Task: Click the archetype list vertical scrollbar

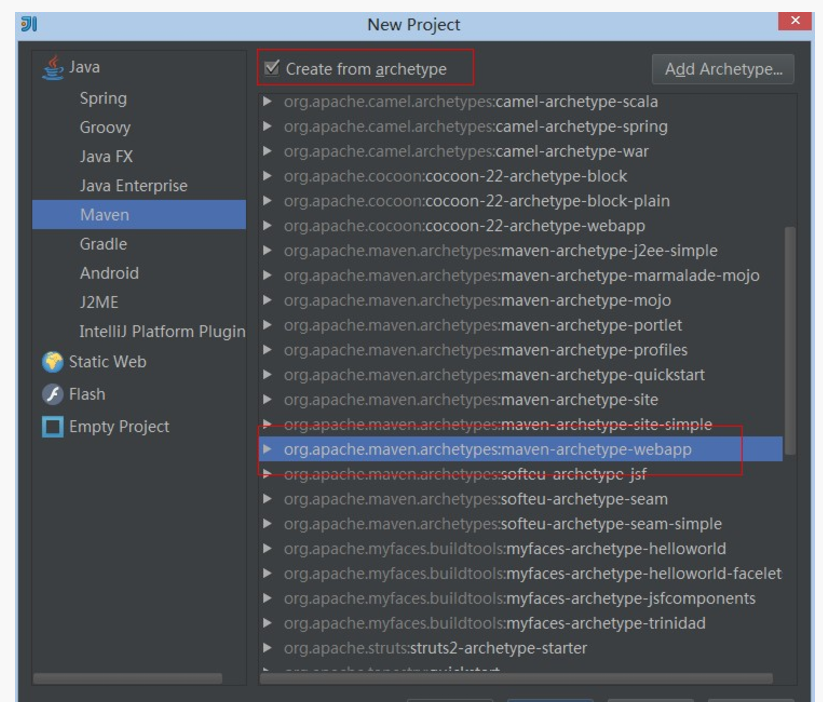Action: 790,341
